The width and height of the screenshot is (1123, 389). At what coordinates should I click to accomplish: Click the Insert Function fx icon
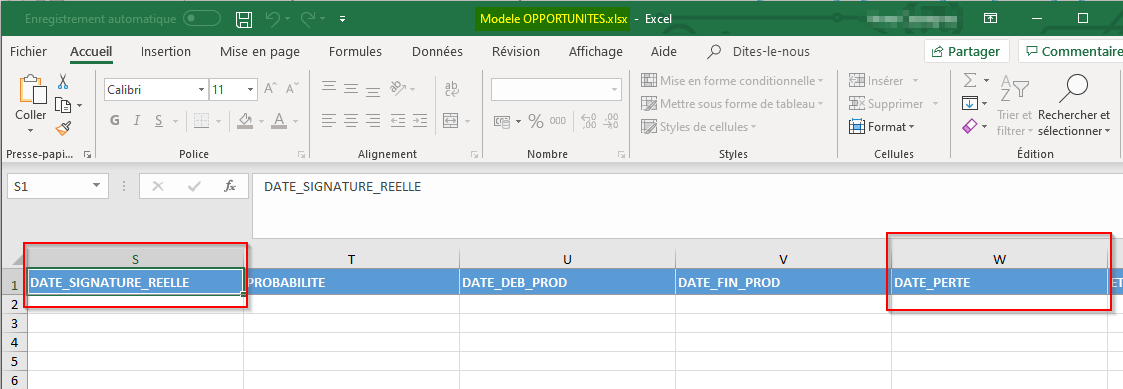[x=230, y=186]
